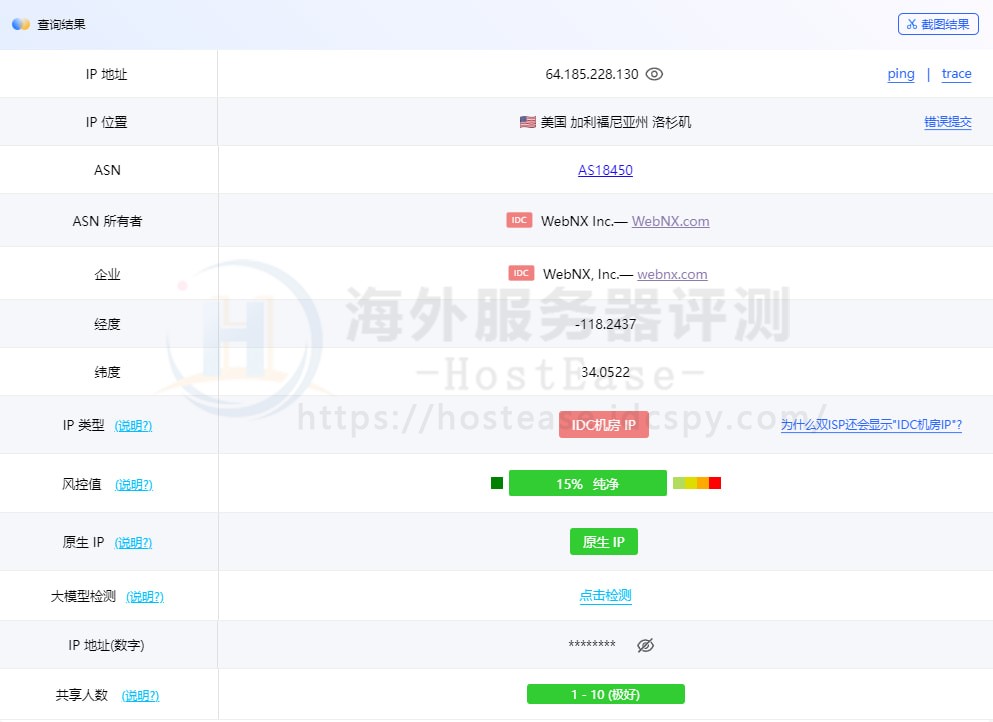Visit WebNX.com in ASN owner row
This screenshot has height=722, width=993.
pos(670,221)
